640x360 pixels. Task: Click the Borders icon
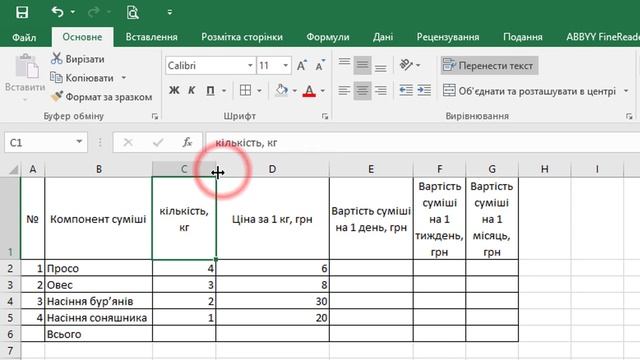(245, 90)
